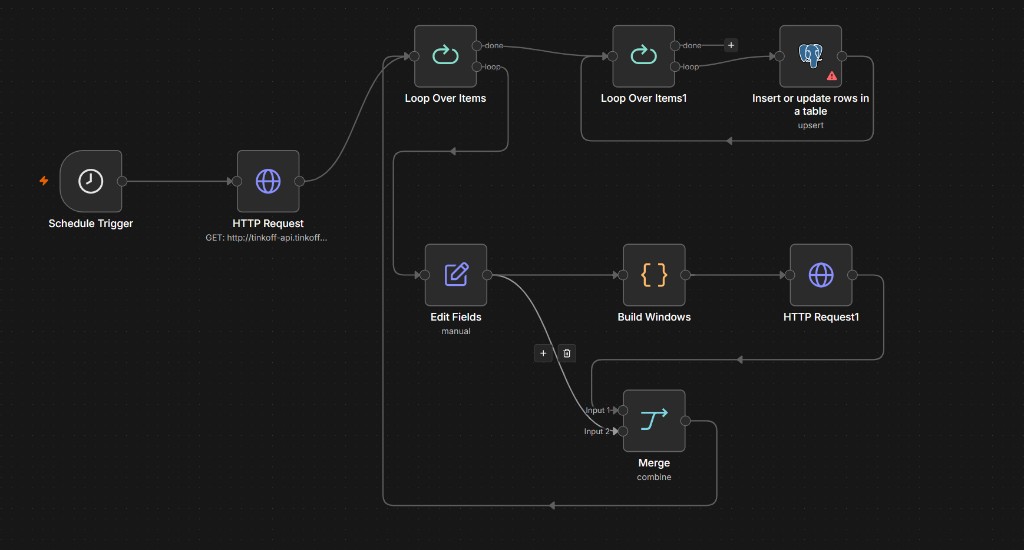
Task: Click the Build Windows output connector
Action: click(685, 275)
